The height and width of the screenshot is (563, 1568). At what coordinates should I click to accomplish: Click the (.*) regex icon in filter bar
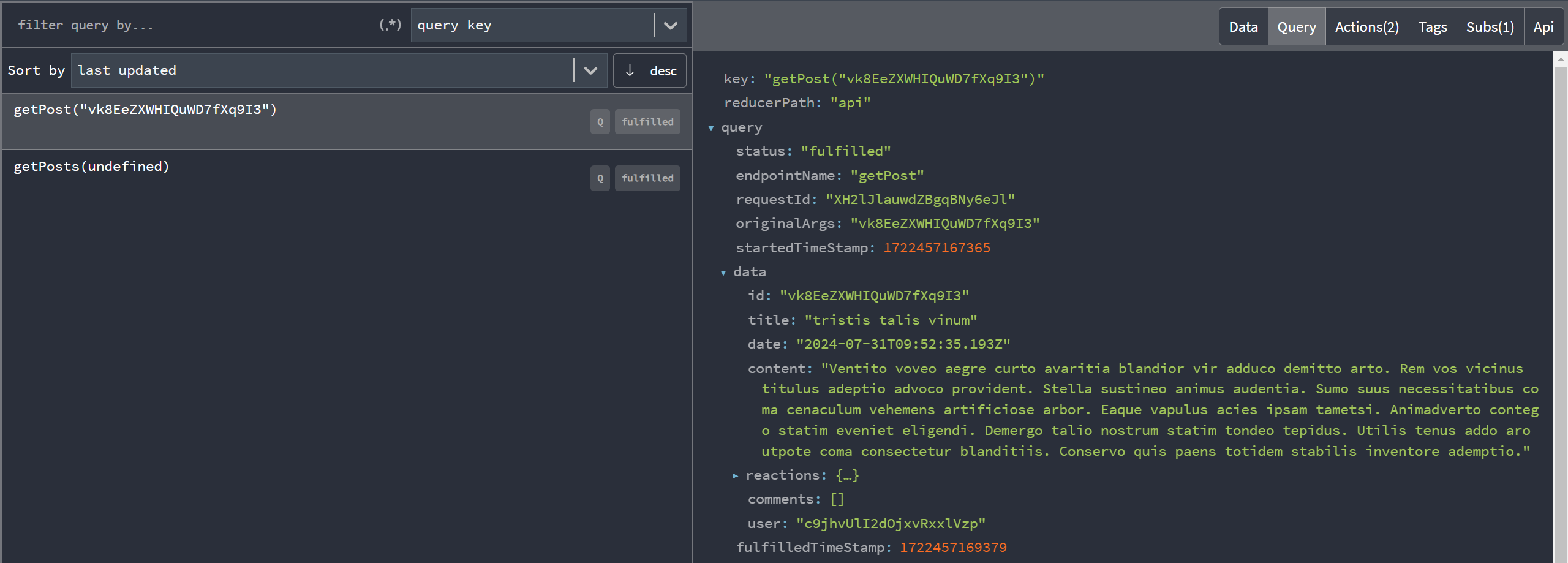pos(390,25)
